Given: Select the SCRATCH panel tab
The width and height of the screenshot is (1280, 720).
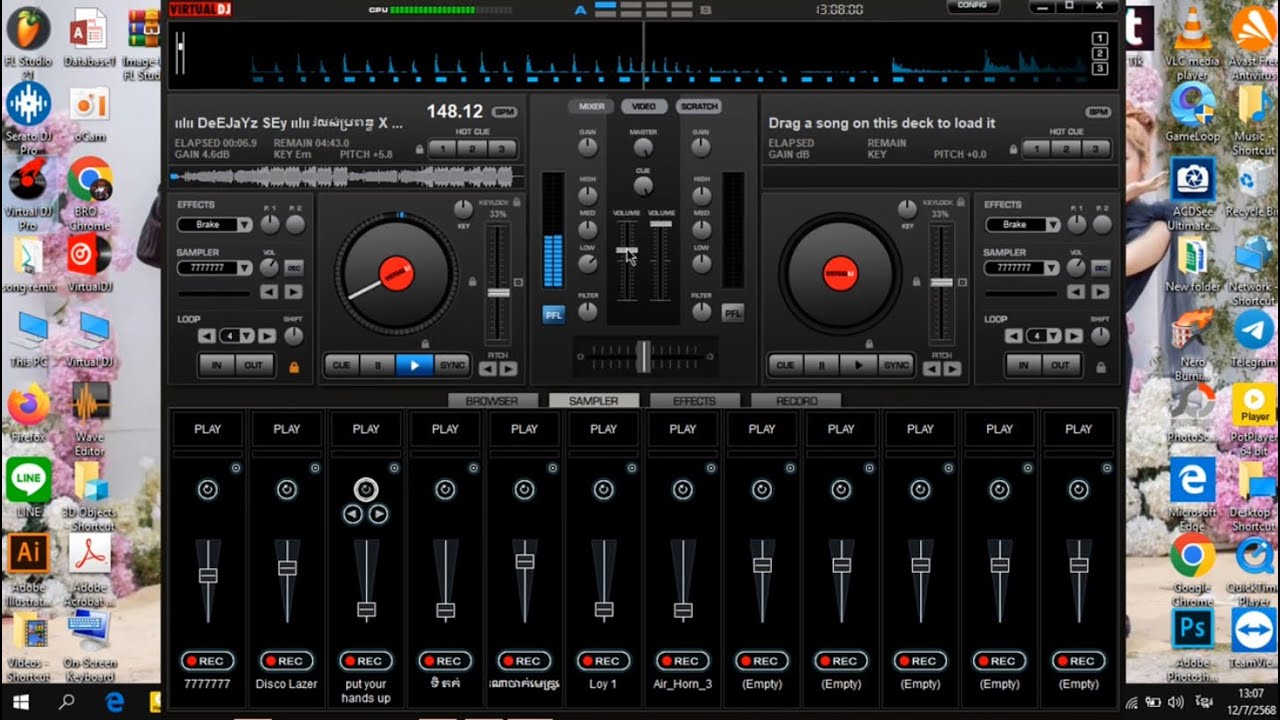Looking at the screenshot, I should [699, 106].
